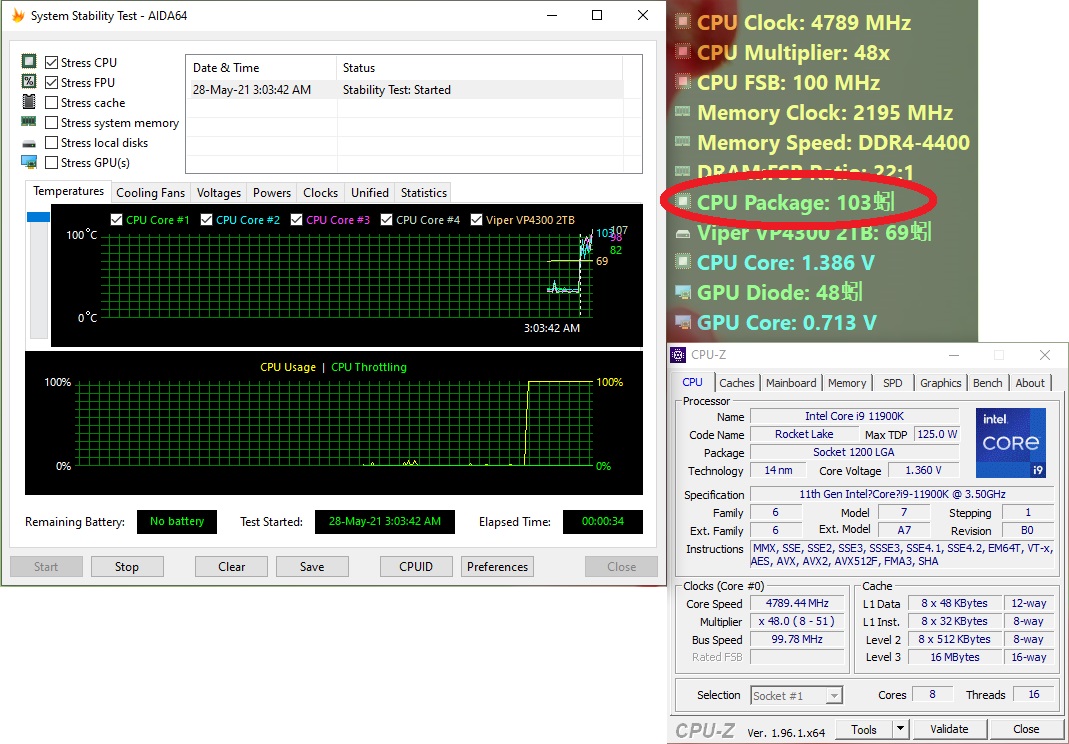Check Stress GPU(s) option
Image resolution: width=1069 pixels, height=744 pixels.
tap(51, 162)
